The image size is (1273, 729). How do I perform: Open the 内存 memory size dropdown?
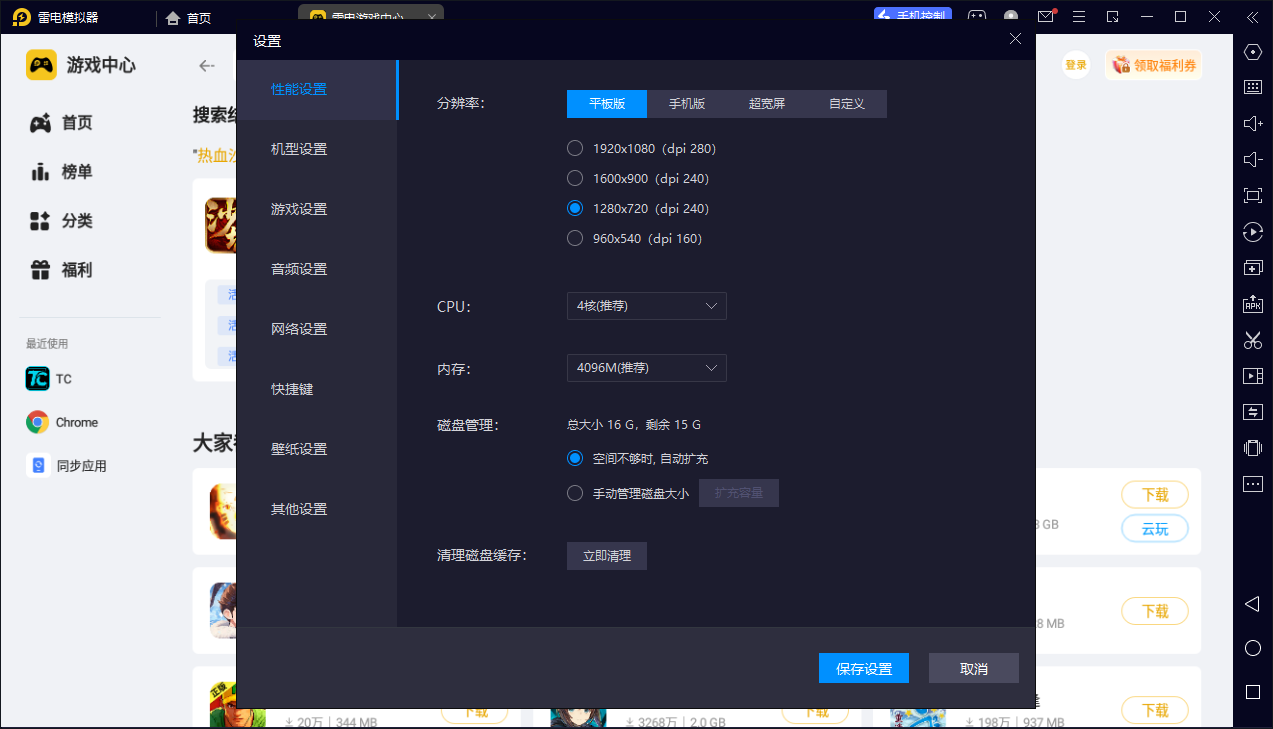[646, 368]
